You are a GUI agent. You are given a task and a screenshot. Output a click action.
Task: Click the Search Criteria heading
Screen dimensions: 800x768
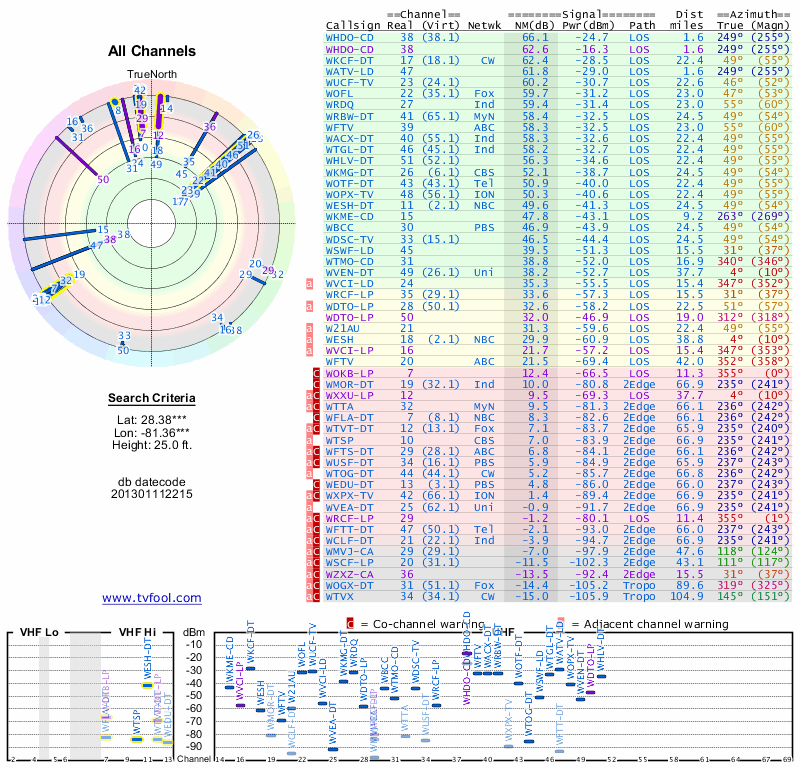click(152, 398)
